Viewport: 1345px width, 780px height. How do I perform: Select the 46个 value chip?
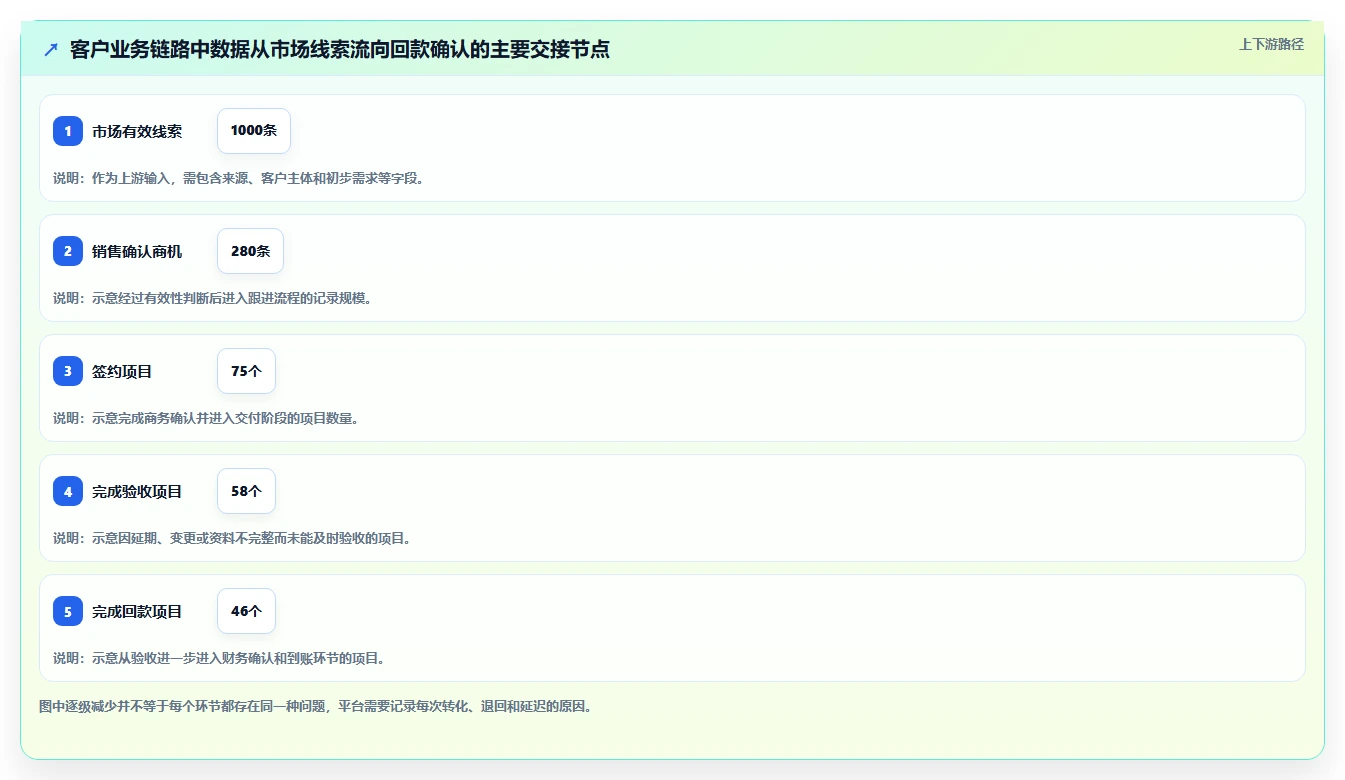246,611
